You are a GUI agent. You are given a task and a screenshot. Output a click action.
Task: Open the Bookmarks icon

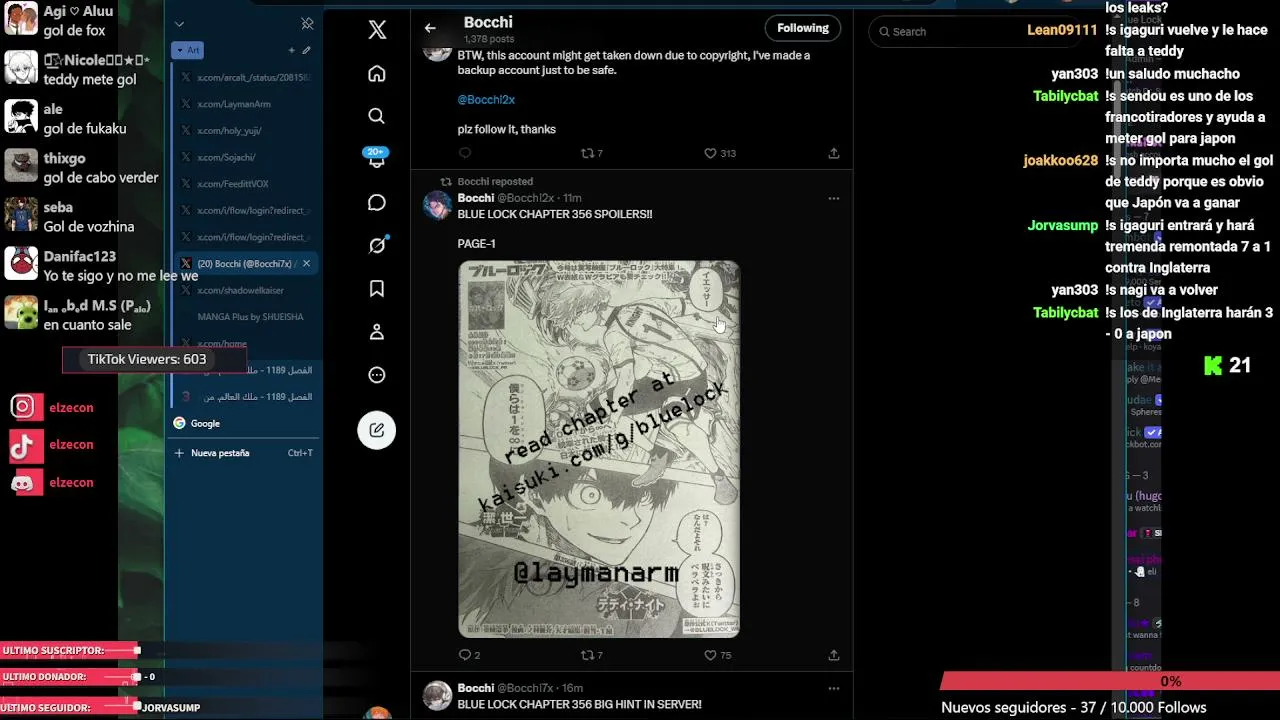point(377,289)
